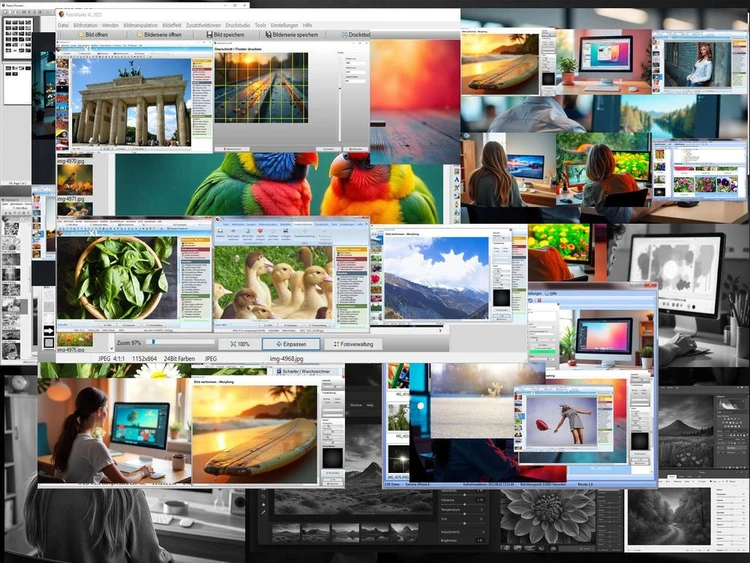Open the Hilfe menu
The height and width of the screenshot is (563, 750).
(308, 25)
